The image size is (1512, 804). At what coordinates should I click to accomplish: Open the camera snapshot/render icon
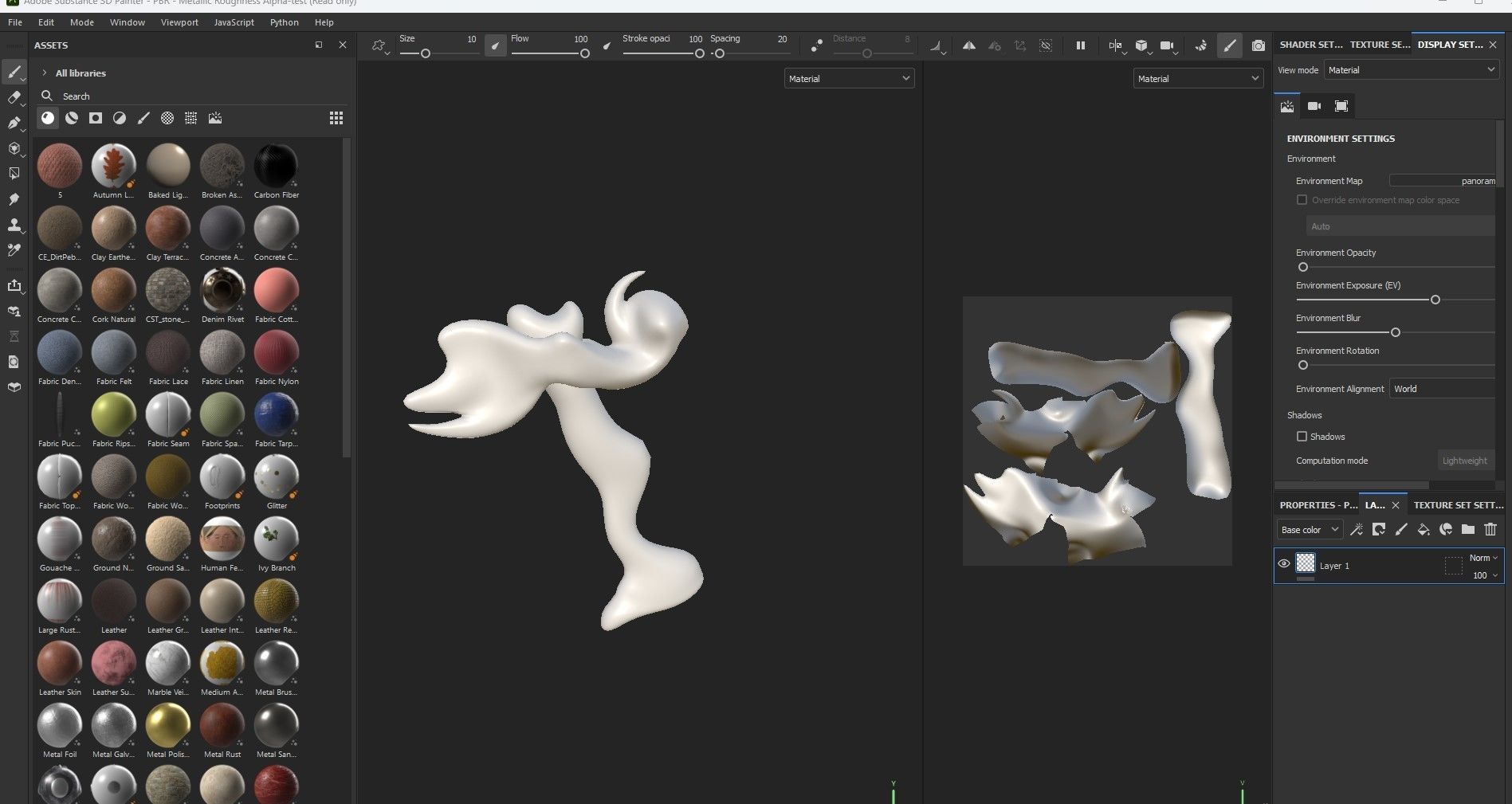[1258, 46]
